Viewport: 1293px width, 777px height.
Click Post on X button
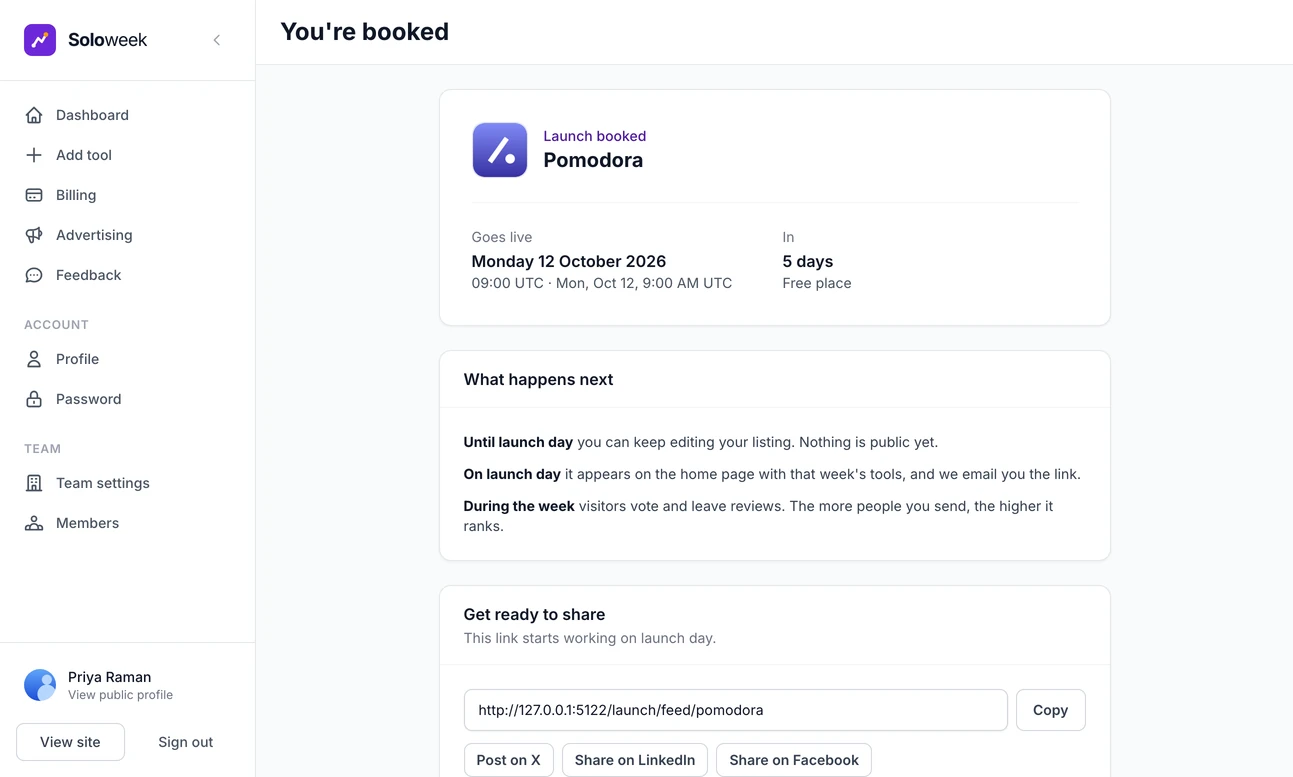click(x=508, y=760)
